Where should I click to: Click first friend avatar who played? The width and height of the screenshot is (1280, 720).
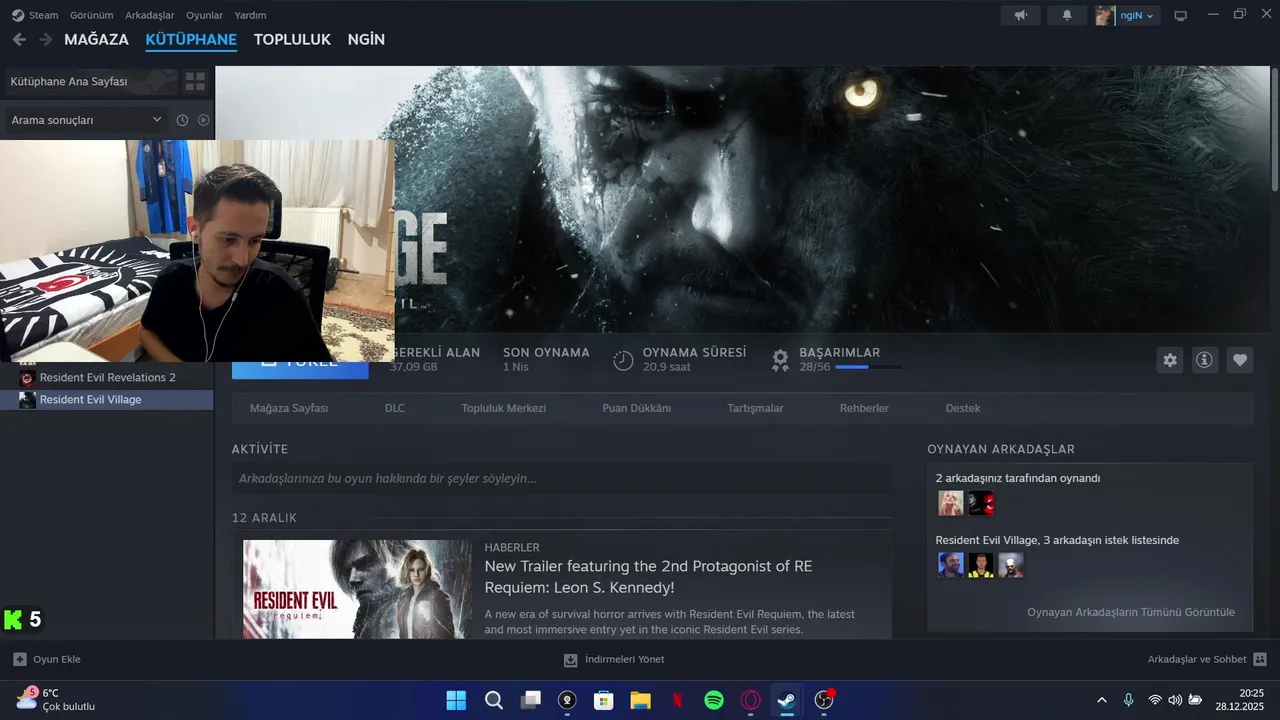tap(951, 503)
